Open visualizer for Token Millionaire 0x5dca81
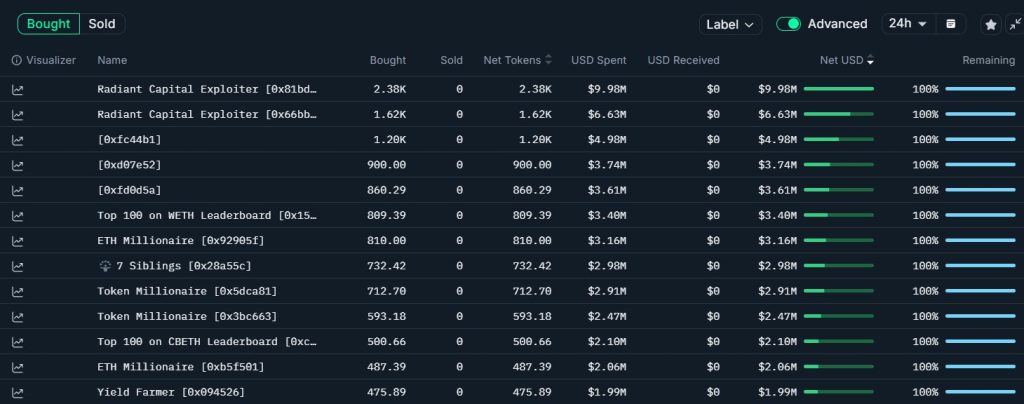The height and width of the screenshot is (404, 1024). click(17, 291)
